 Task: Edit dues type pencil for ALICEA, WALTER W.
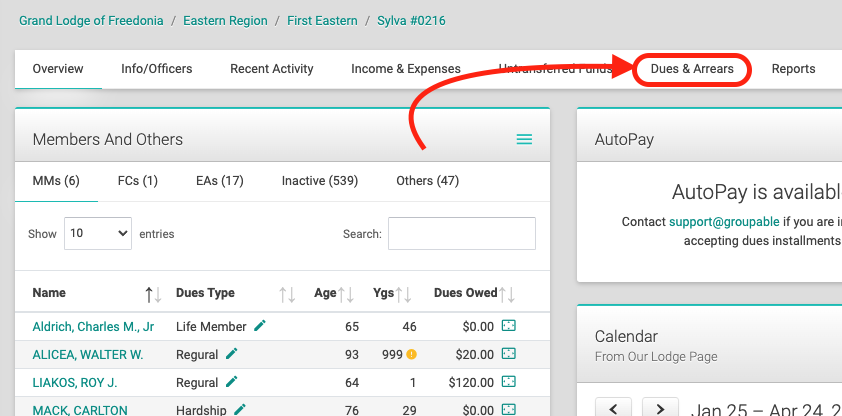(231, 354)
